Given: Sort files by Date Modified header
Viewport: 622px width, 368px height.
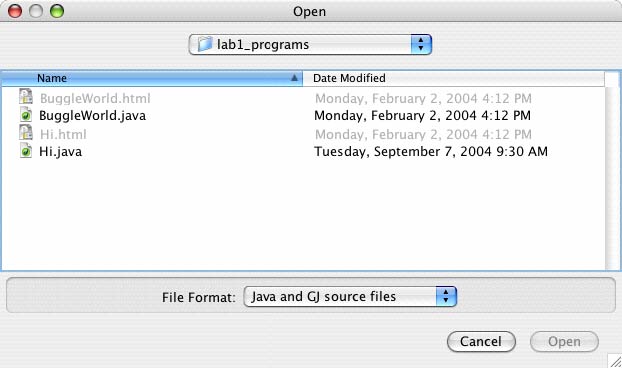Looking at the screenshot, I should (x=454, y=78).
